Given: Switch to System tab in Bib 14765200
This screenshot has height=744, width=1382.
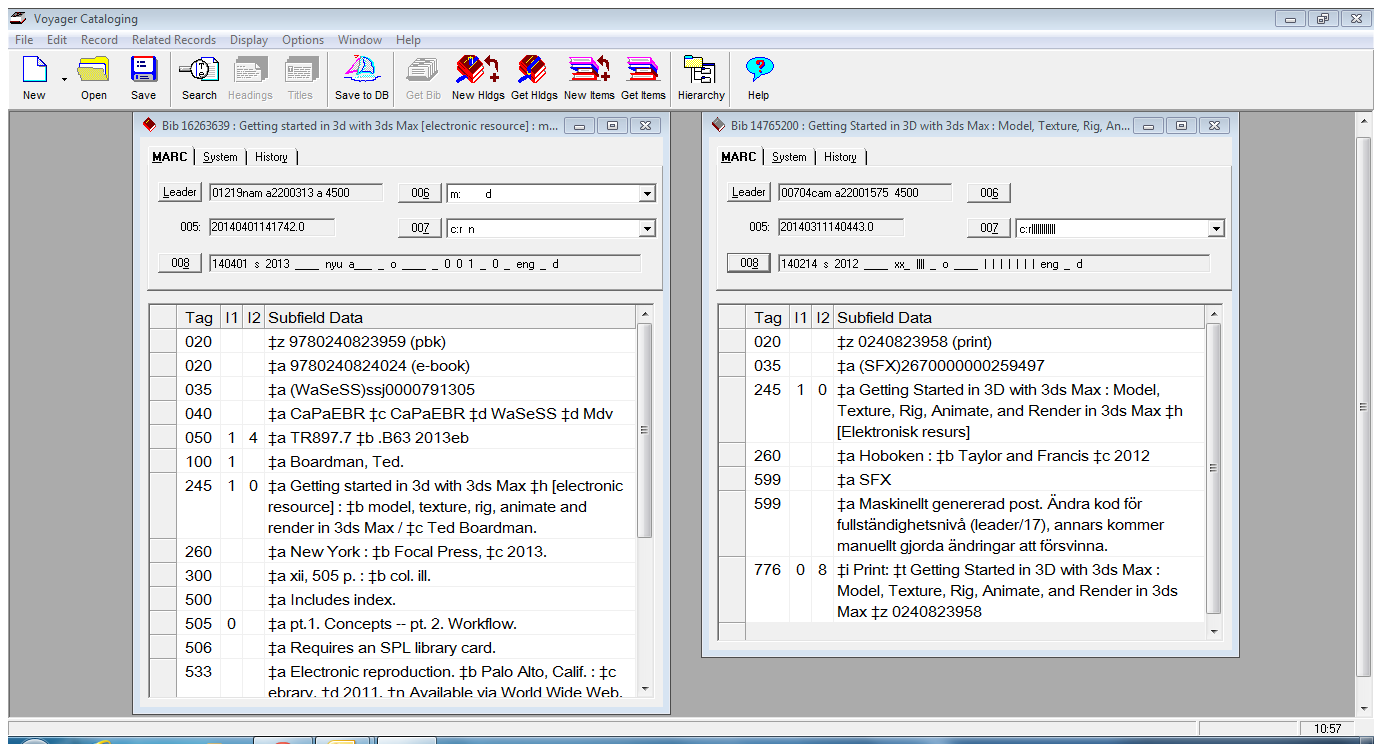Looking at the screenshot, I should click(789, 157).
